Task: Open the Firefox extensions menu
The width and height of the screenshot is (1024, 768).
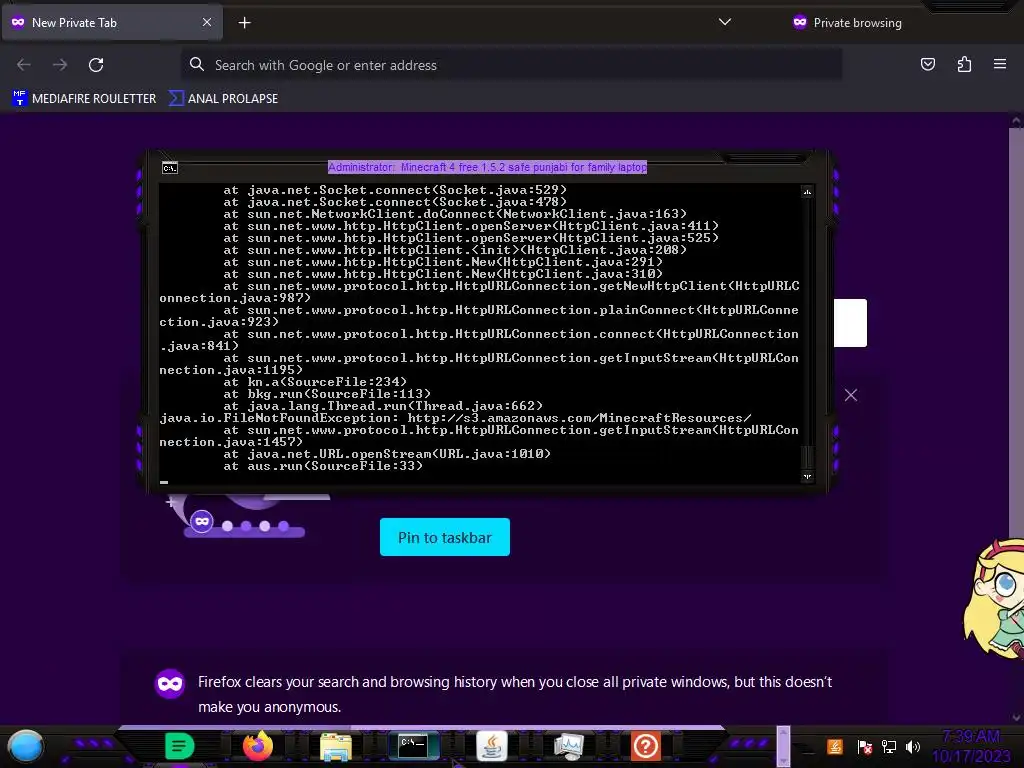Action: click(964, 64)
